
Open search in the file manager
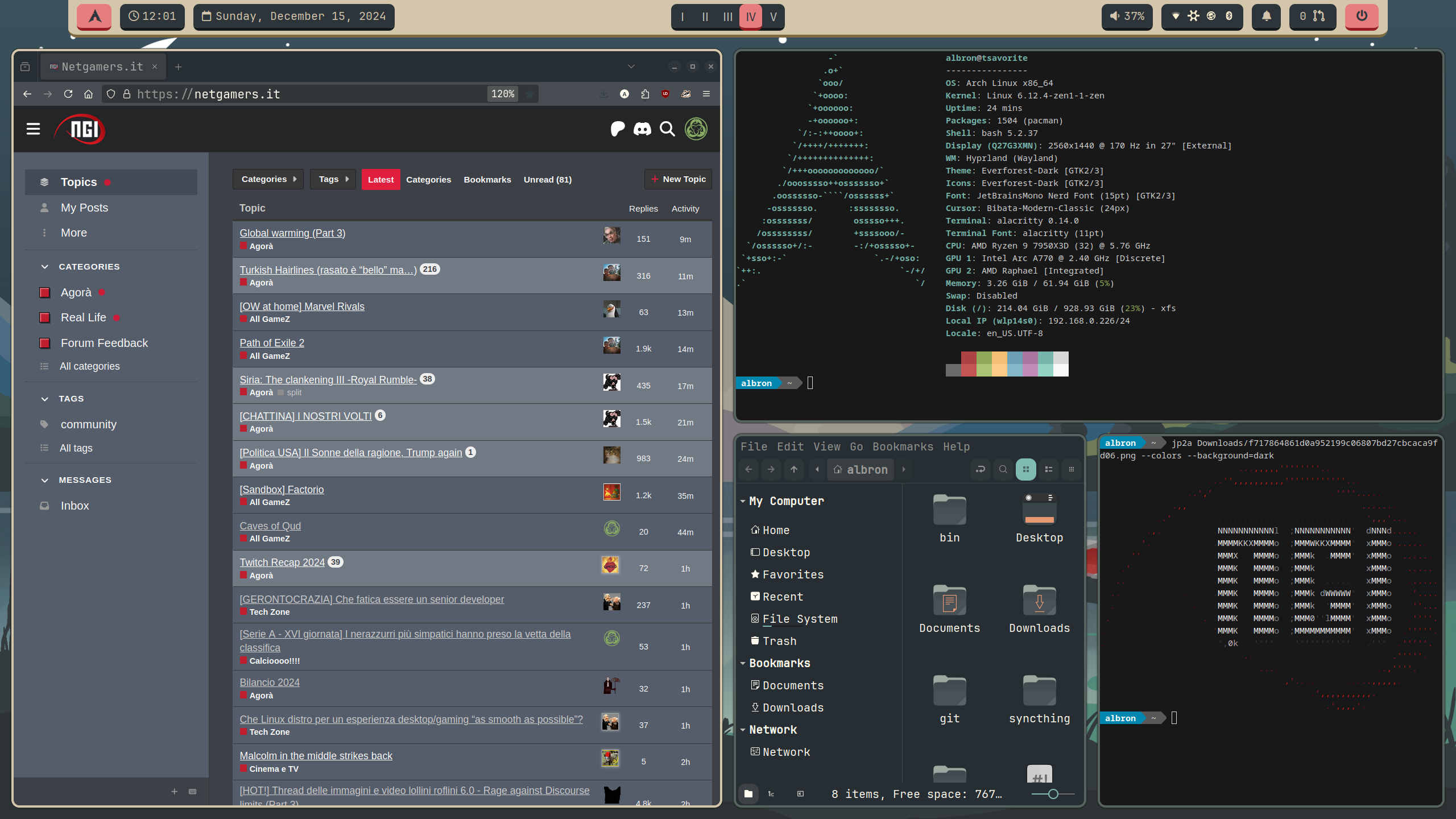point(1003,469)
